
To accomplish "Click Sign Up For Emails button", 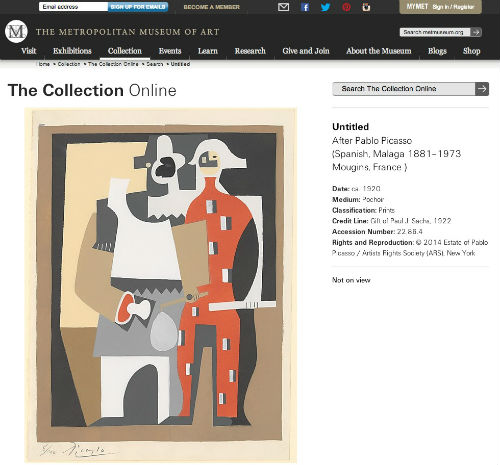I will coord(138,7).
